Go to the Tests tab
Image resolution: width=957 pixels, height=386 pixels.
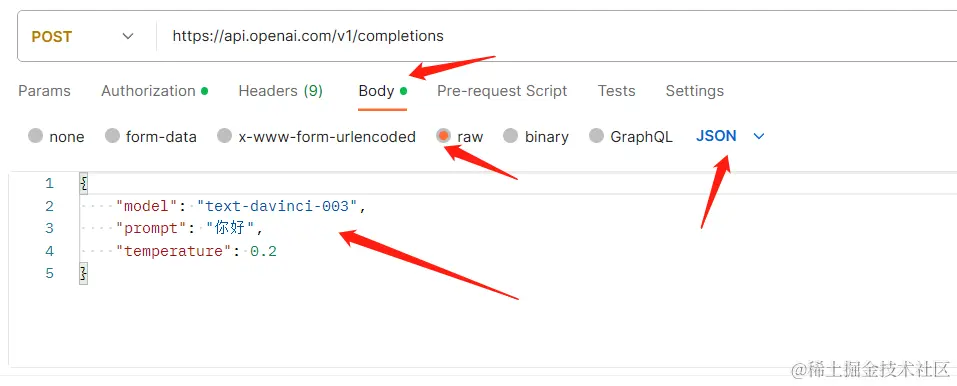tap(616, 91)
